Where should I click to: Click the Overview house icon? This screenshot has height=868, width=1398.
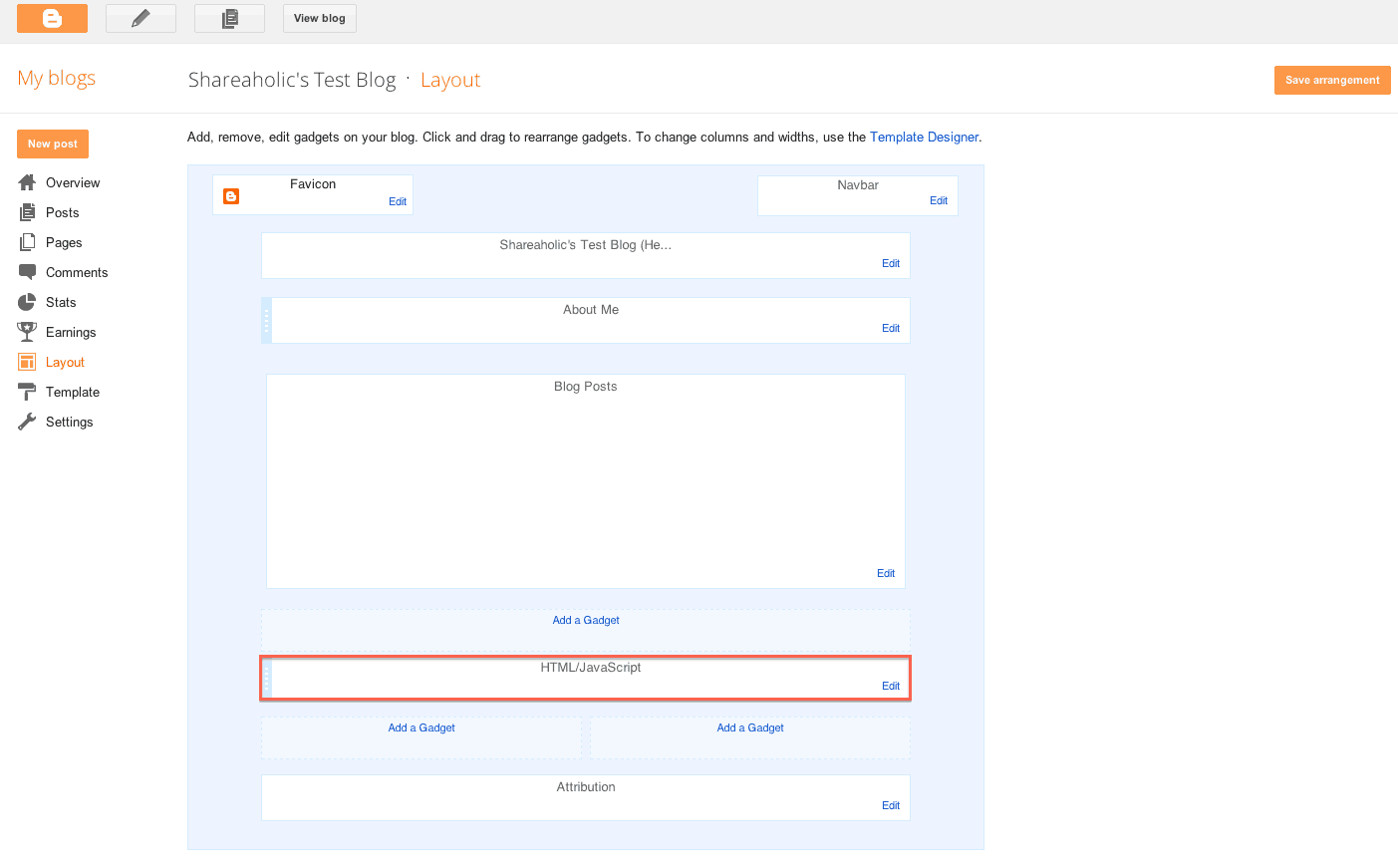click(27, 182)
